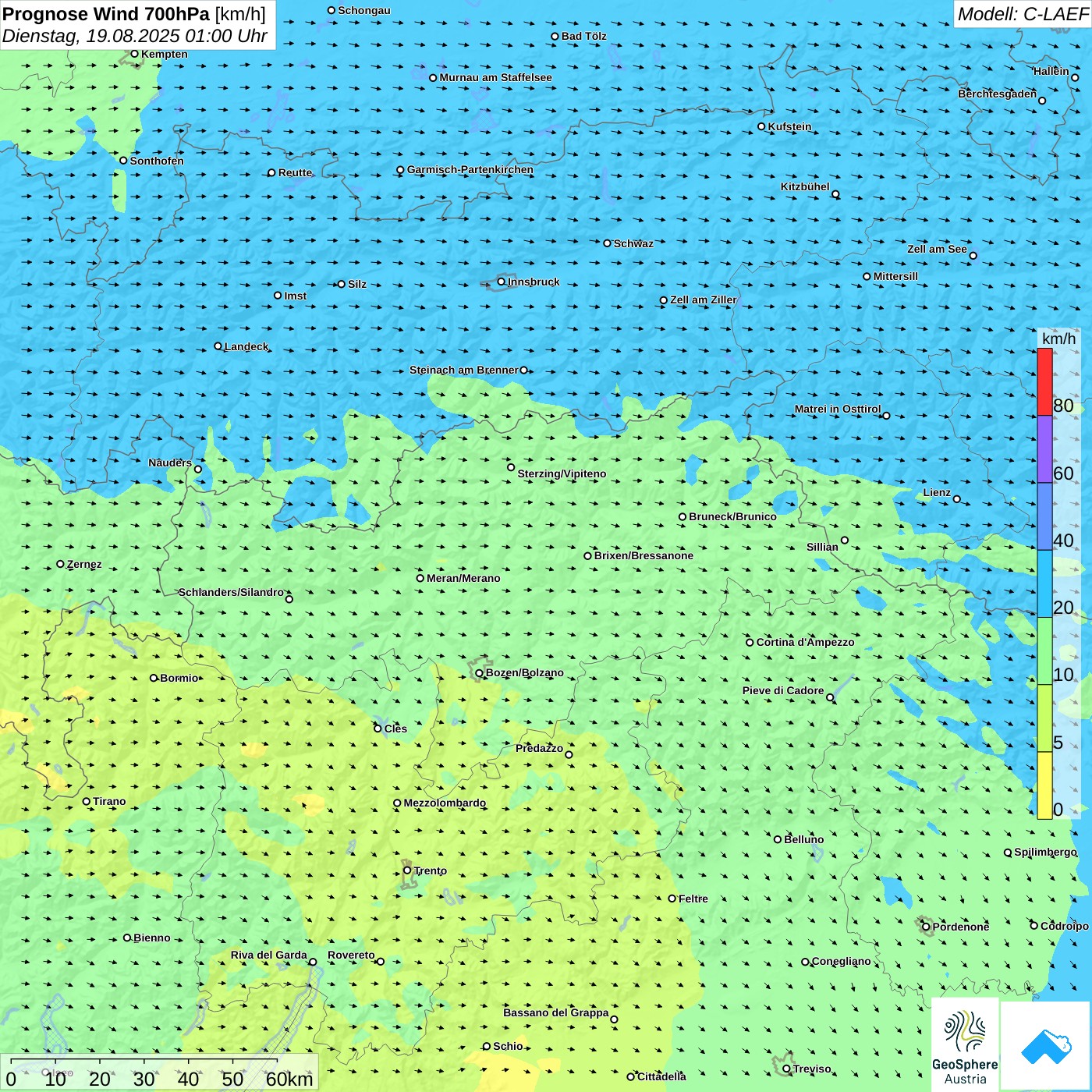Screen dimensions: 1092x1092
Task: Click the 'Cittadella' label
Action: [x=661, y=1076]
